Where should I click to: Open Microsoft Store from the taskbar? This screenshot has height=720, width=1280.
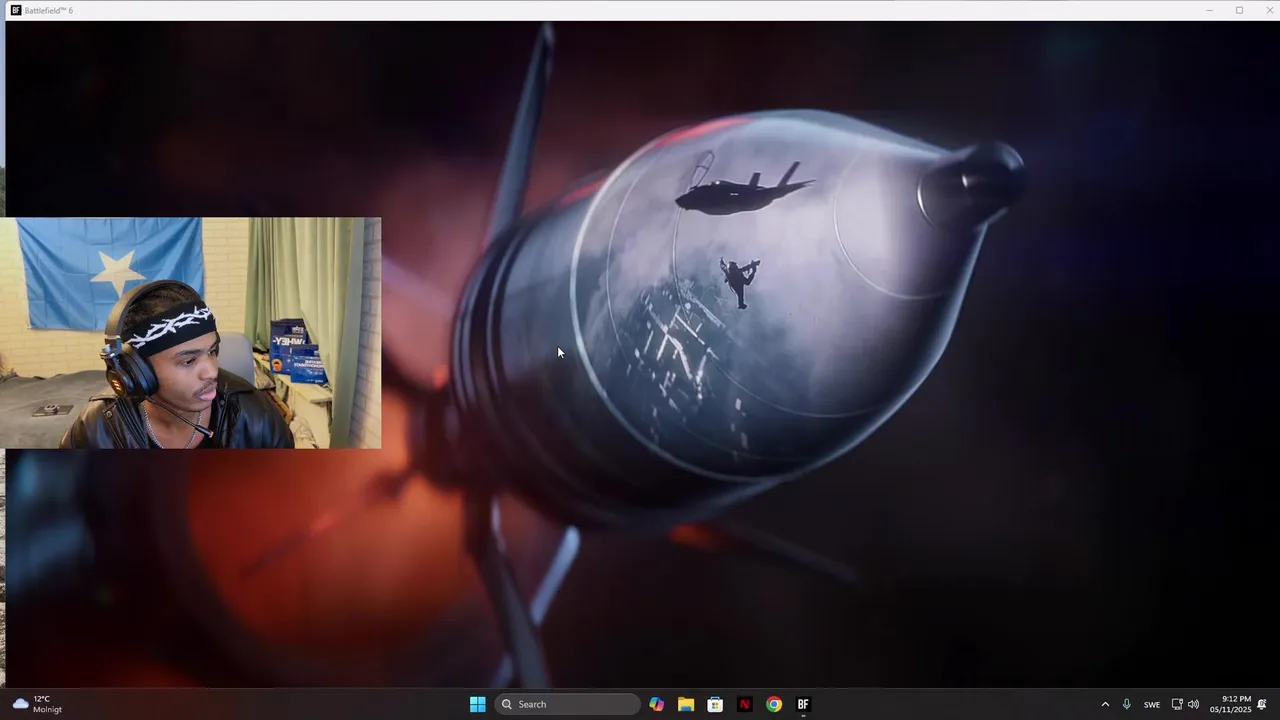(715, 704)
